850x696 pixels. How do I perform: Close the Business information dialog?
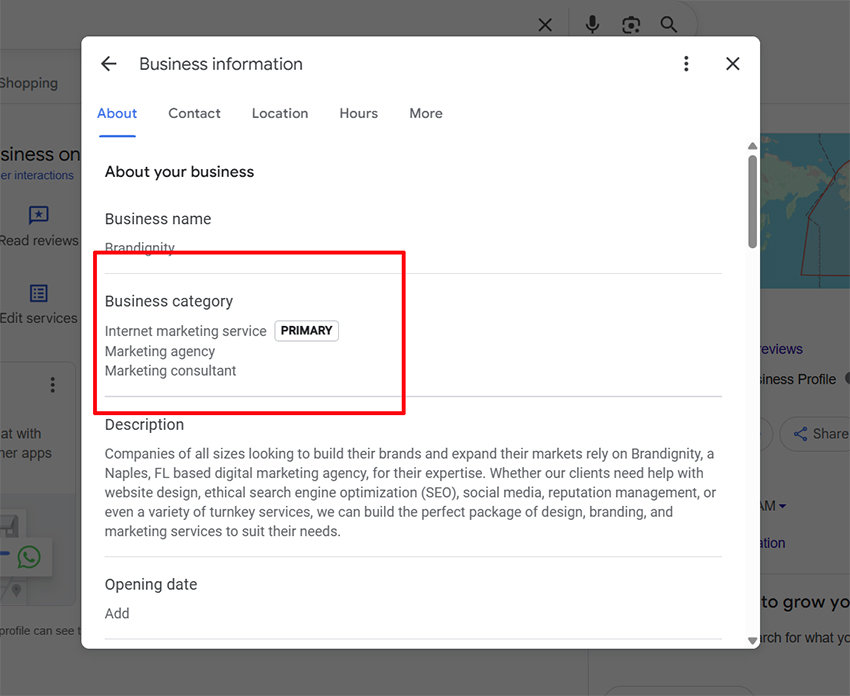[733, 64]
